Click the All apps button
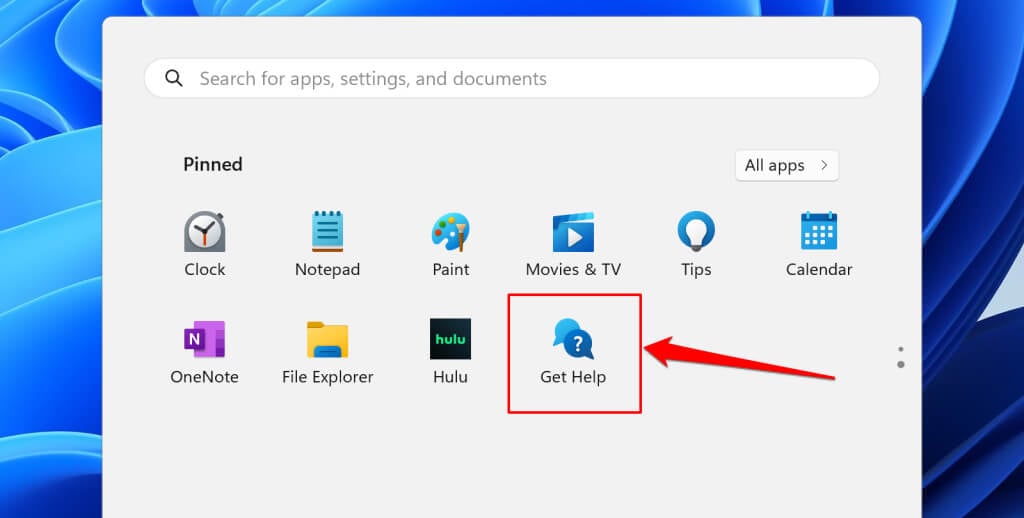Screen dimensions: 1024x518 tap(787, 166)
